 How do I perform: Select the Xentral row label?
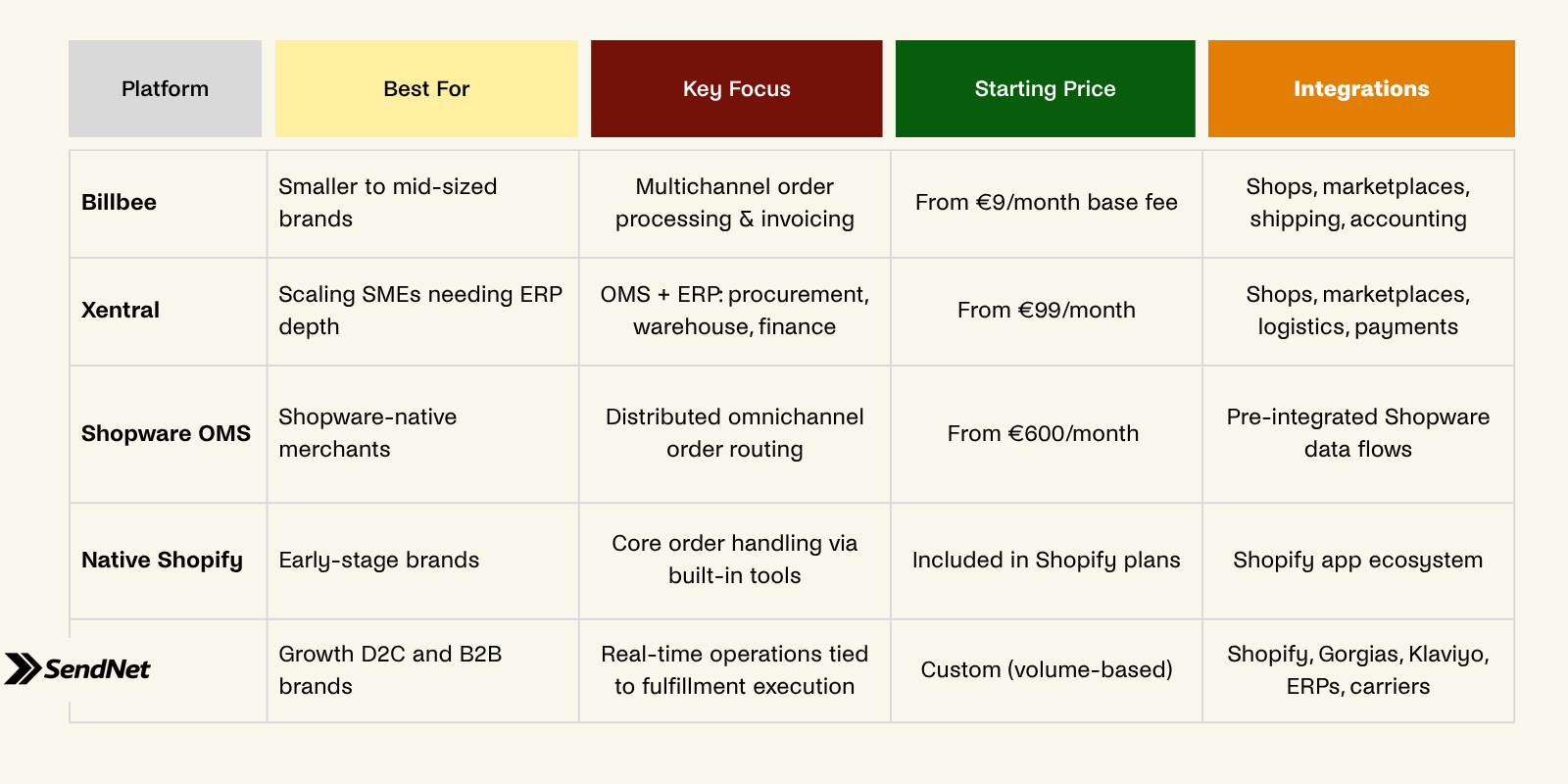pos(120,310)
